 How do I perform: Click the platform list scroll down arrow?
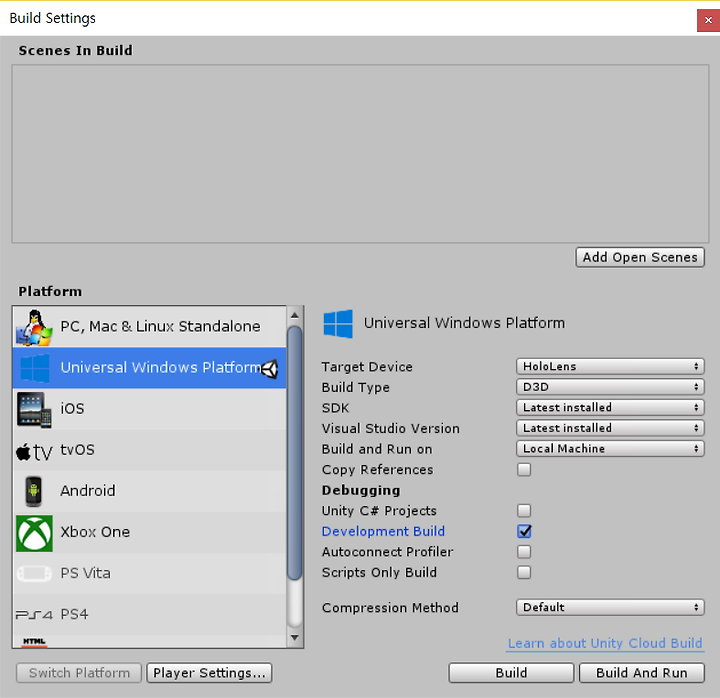point(295,638)
